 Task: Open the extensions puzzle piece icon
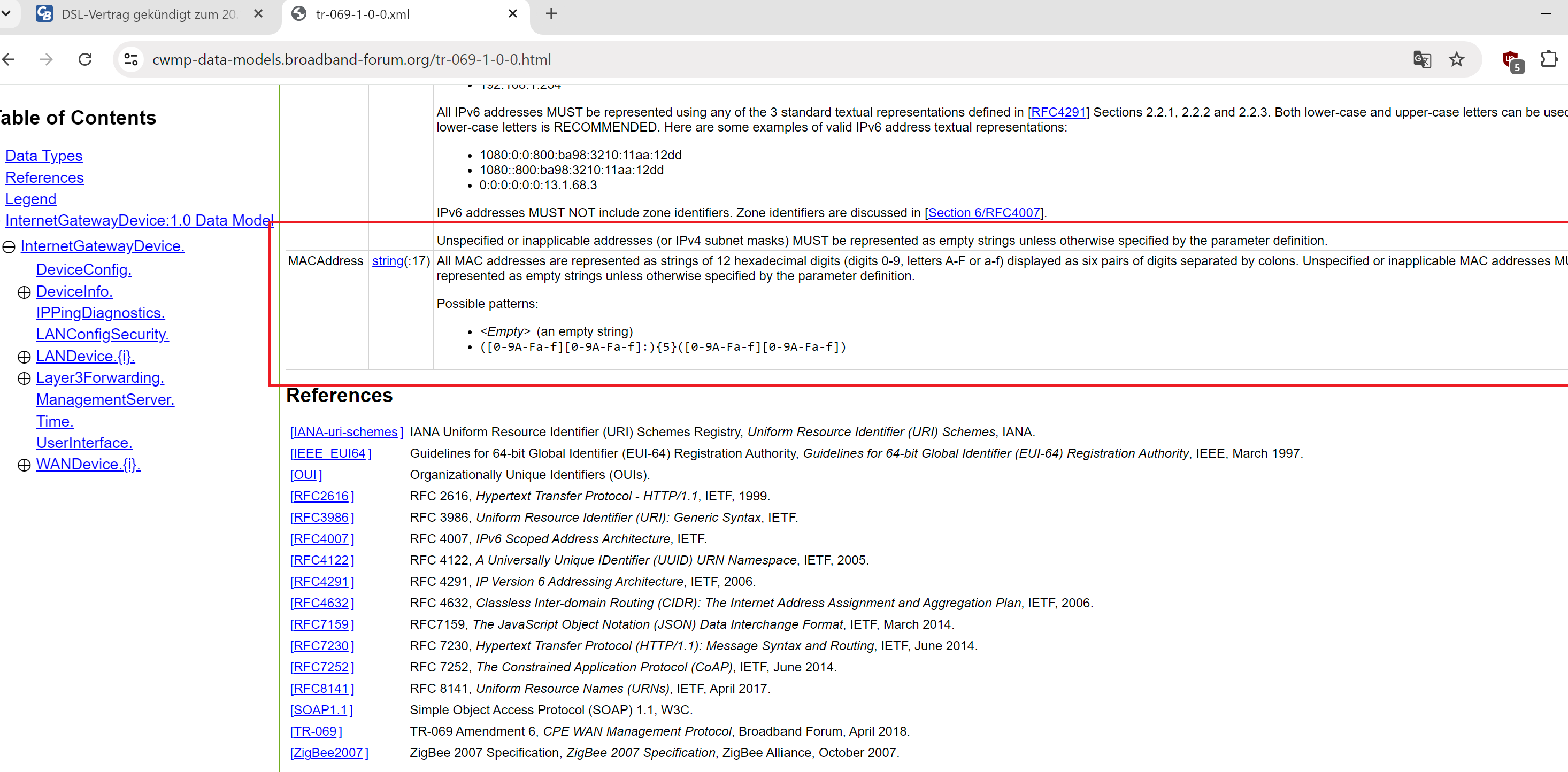(1549, 60)
